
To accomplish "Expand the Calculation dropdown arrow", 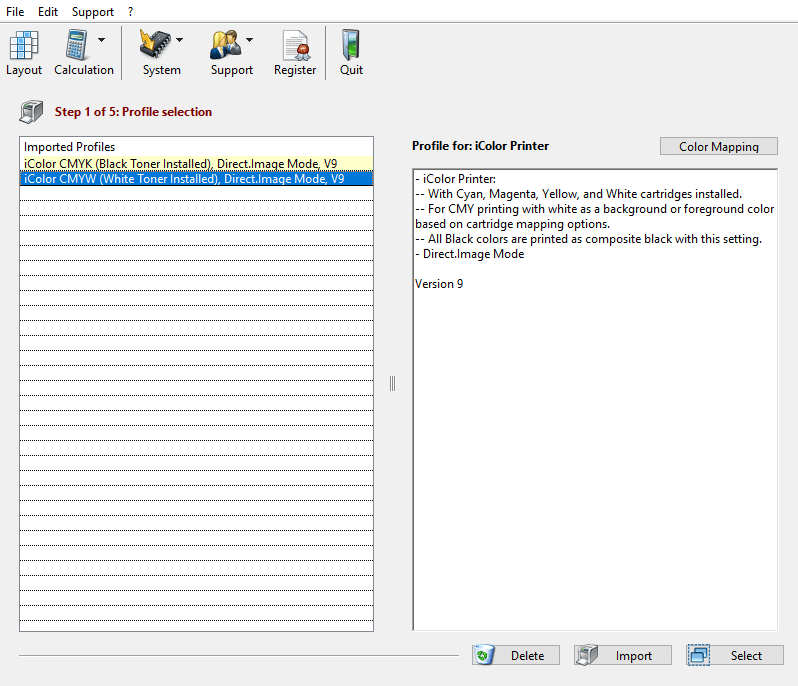I will [x=101, y=40].
